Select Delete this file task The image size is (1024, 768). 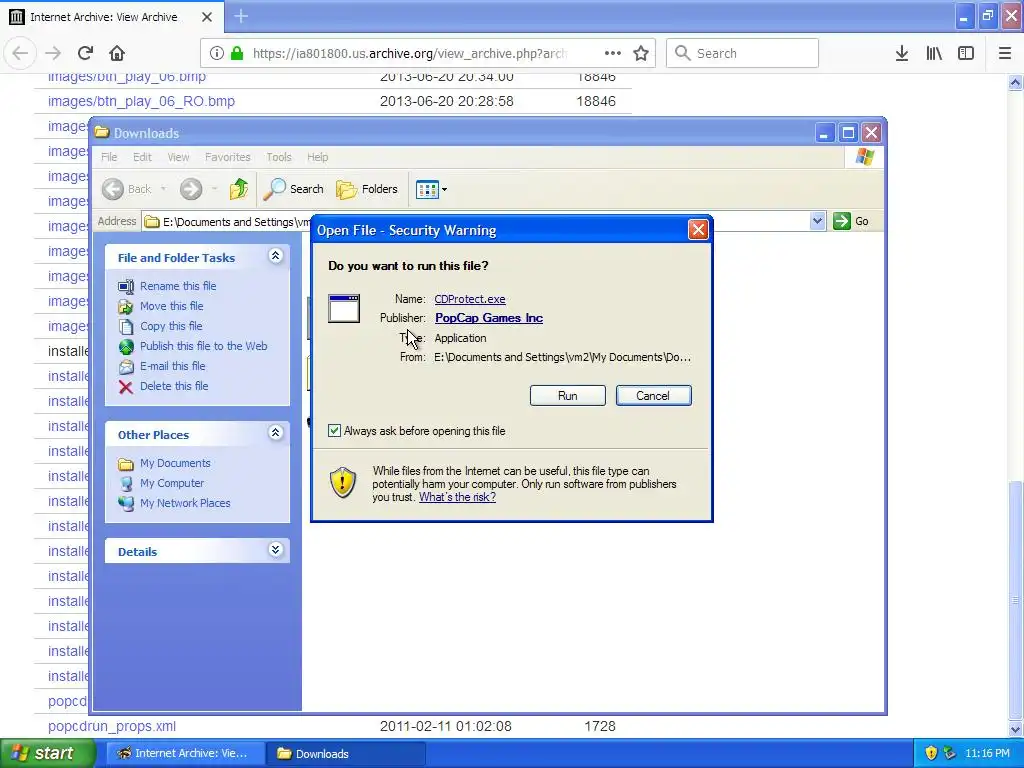(174, 386)
